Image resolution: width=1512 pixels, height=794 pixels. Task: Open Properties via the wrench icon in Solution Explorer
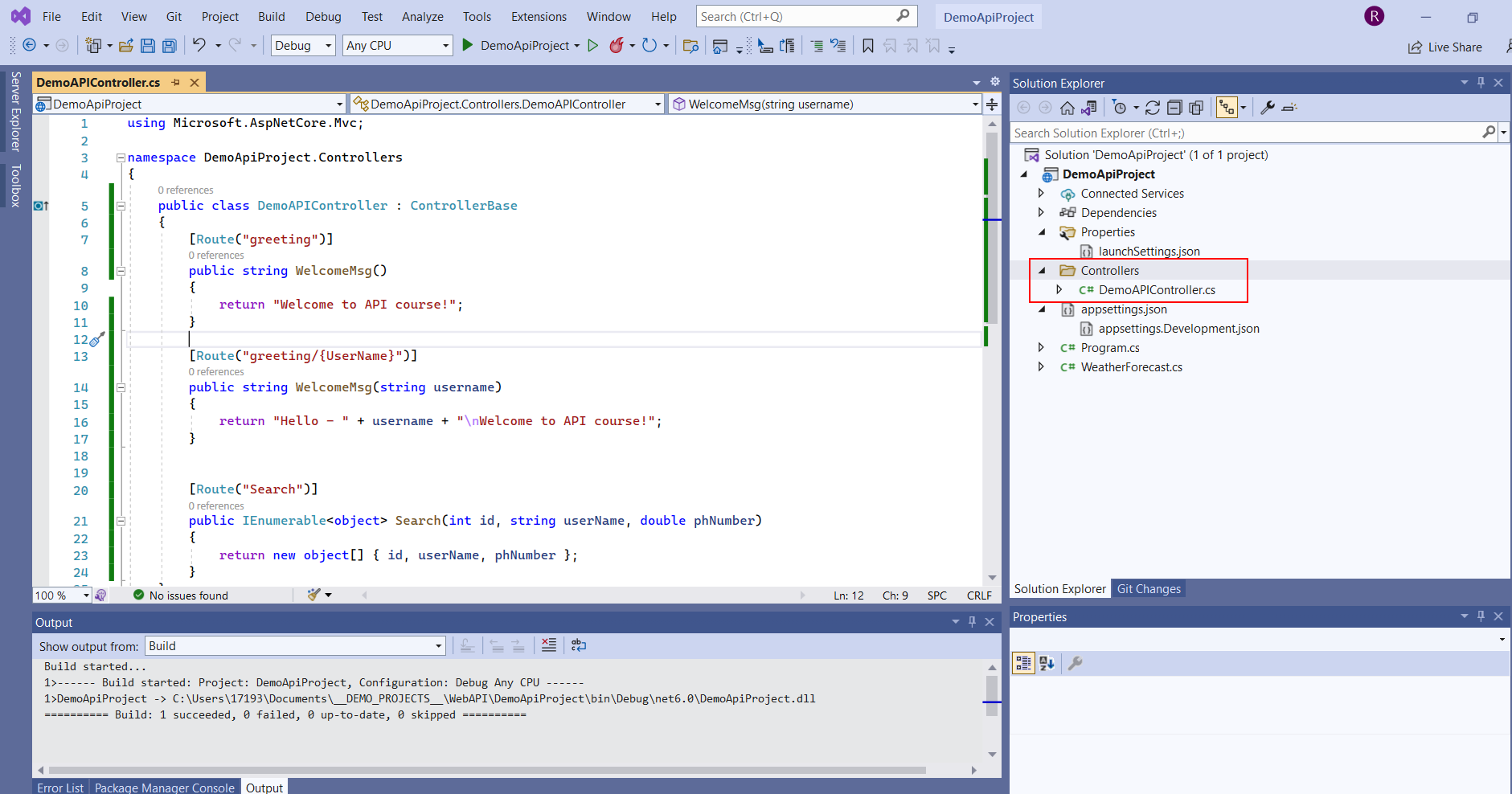1268,108
